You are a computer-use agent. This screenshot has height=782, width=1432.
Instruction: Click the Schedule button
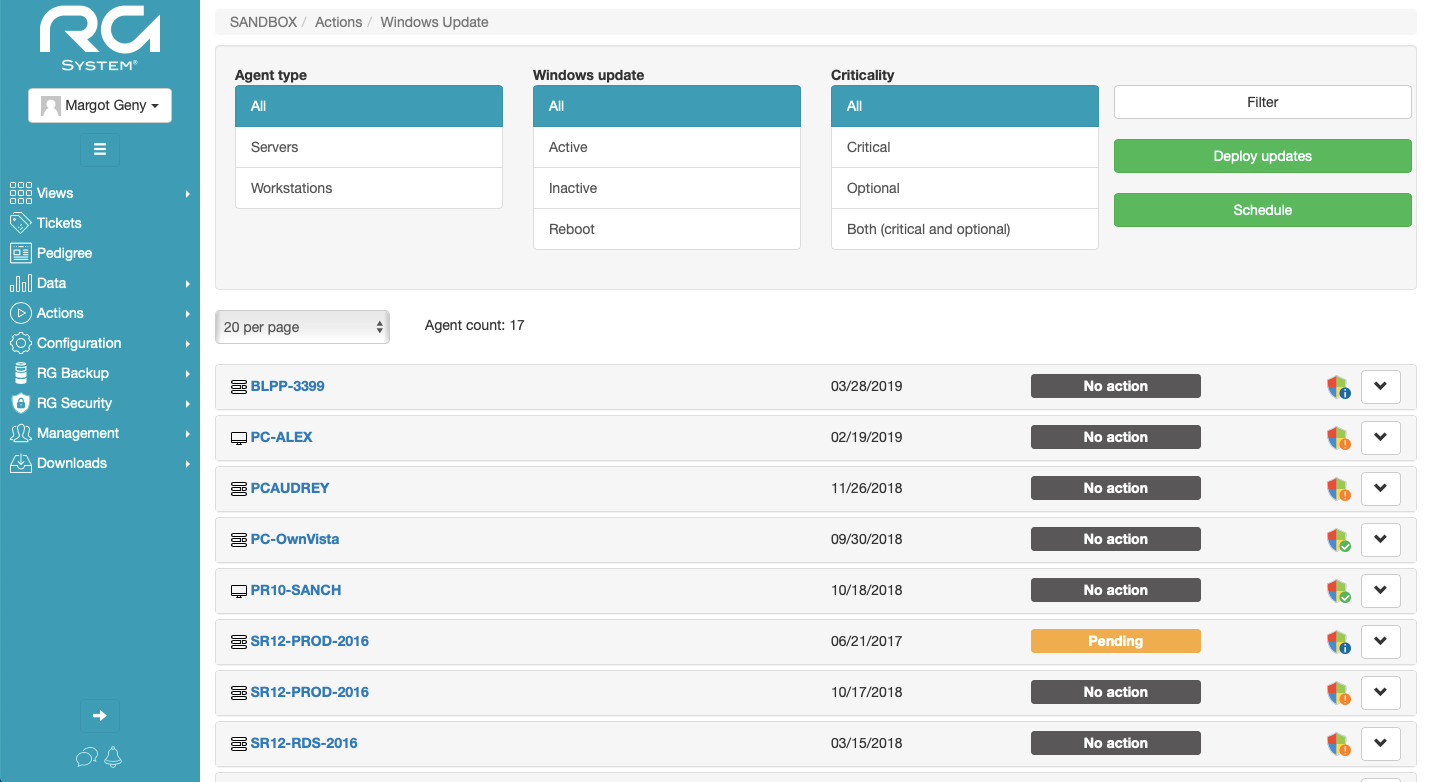click(1262, 210)
